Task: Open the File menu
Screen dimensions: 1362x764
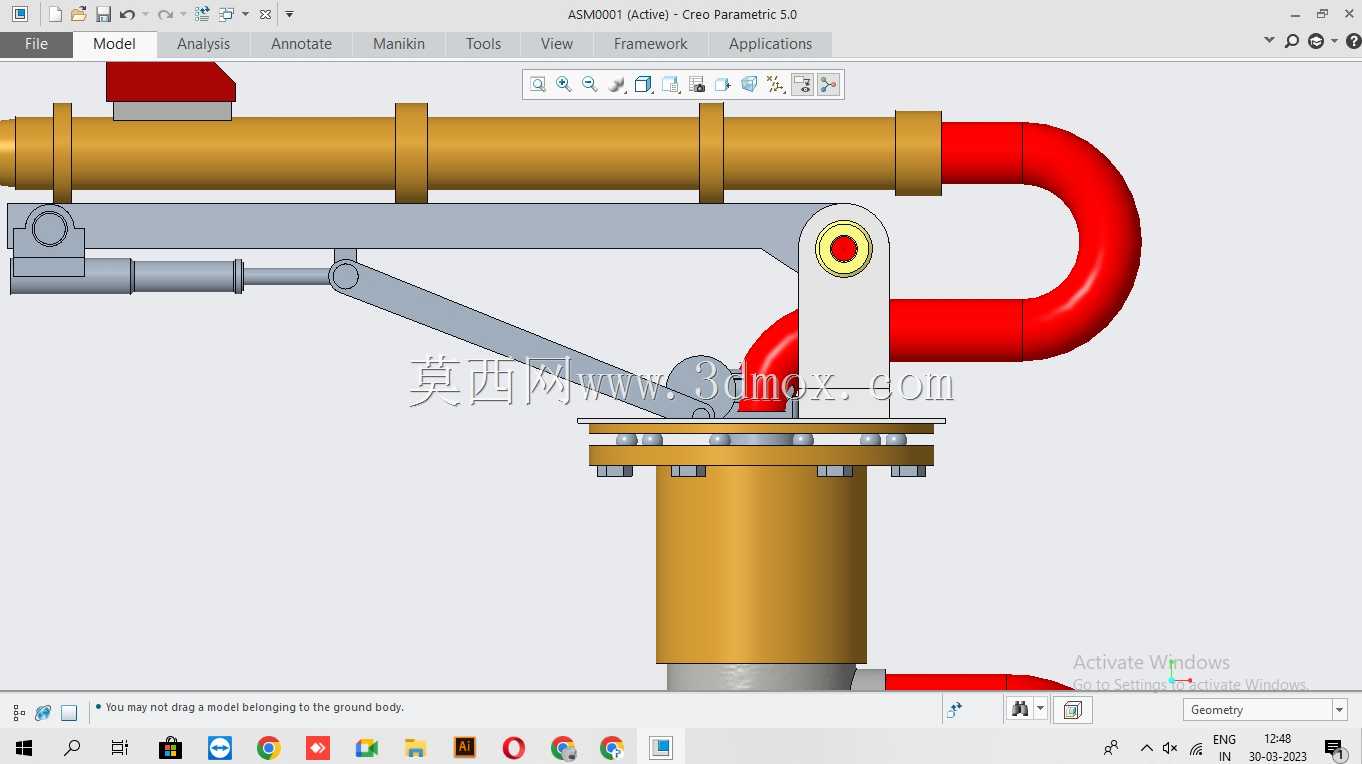Action: tap(36, 44)
